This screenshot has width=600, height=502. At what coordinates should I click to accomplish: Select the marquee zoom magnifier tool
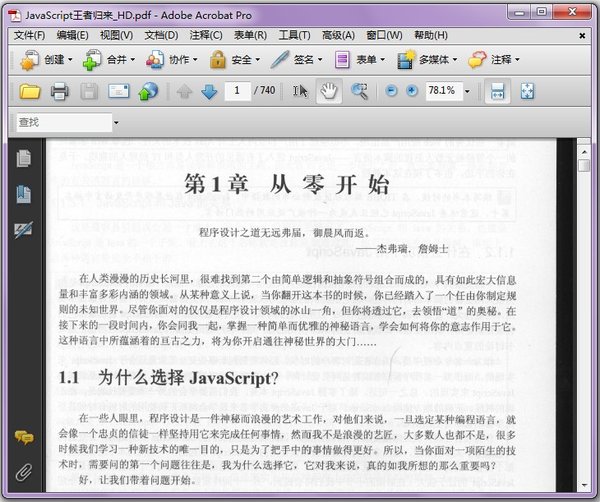[x=359, y=91]
